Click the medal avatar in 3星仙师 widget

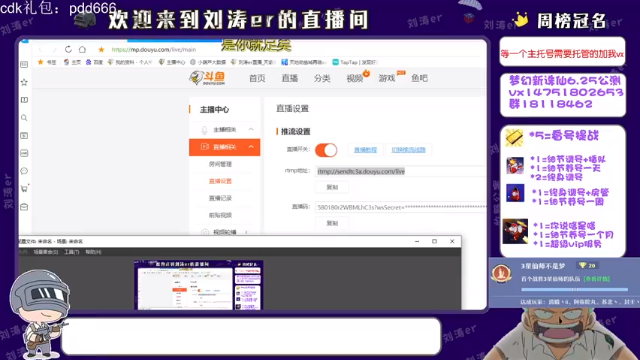point(501,273)
